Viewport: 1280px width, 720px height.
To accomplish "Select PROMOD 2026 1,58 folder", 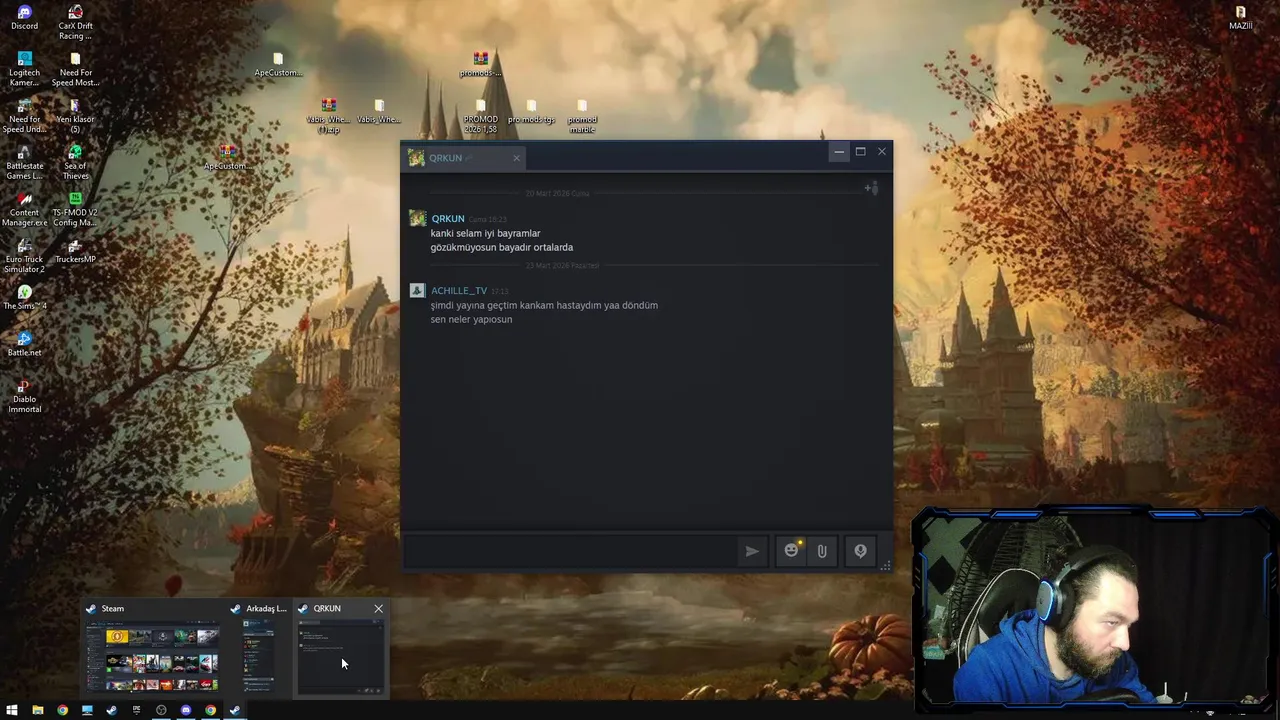I will (481, 115).
